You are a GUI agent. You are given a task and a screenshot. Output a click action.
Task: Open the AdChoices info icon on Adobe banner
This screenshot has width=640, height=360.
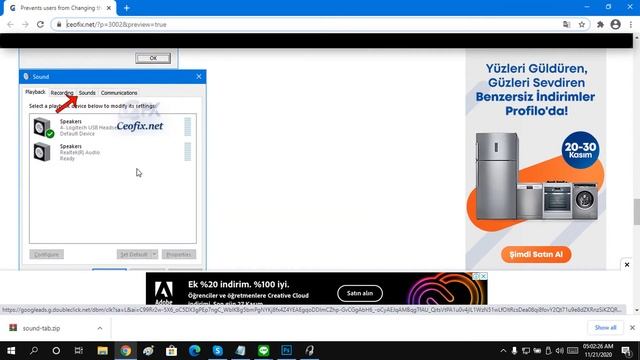click(476, 276)
